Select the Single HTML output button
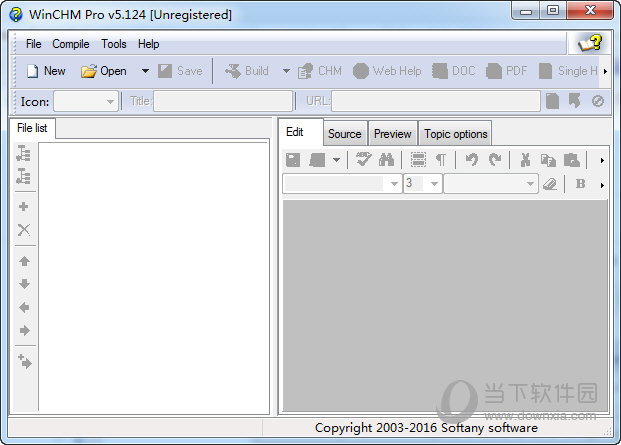The image size is (621, 445). (x=568, y=71)
